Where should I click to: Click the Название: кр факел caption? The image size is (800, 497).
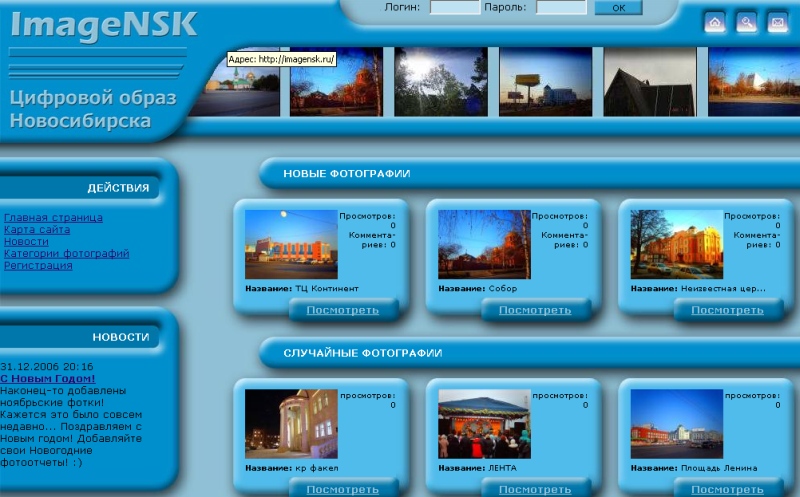pyautogui.click(x=291, y=468)
